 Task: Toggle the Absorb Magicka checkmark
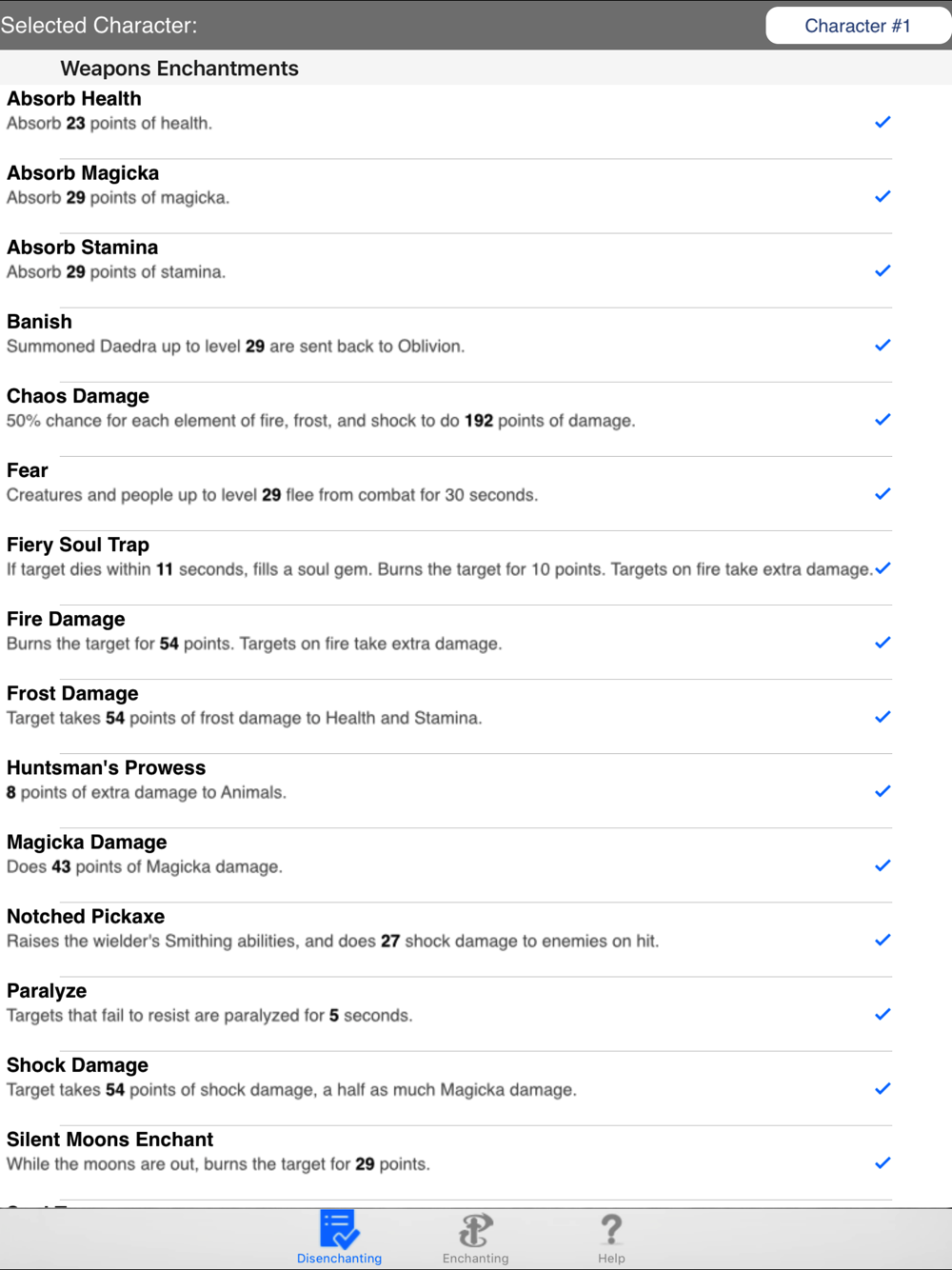883,196
